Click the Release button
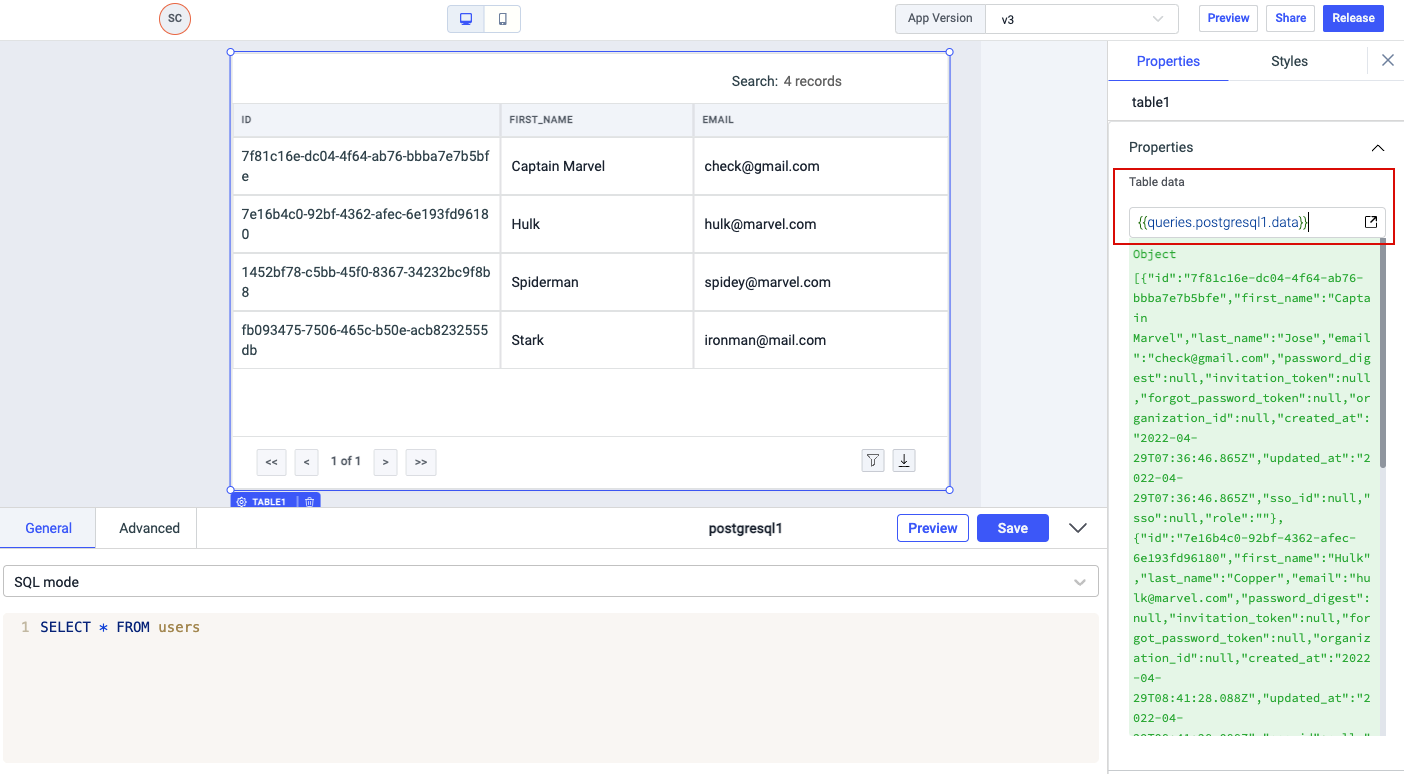 [1353, 18]
